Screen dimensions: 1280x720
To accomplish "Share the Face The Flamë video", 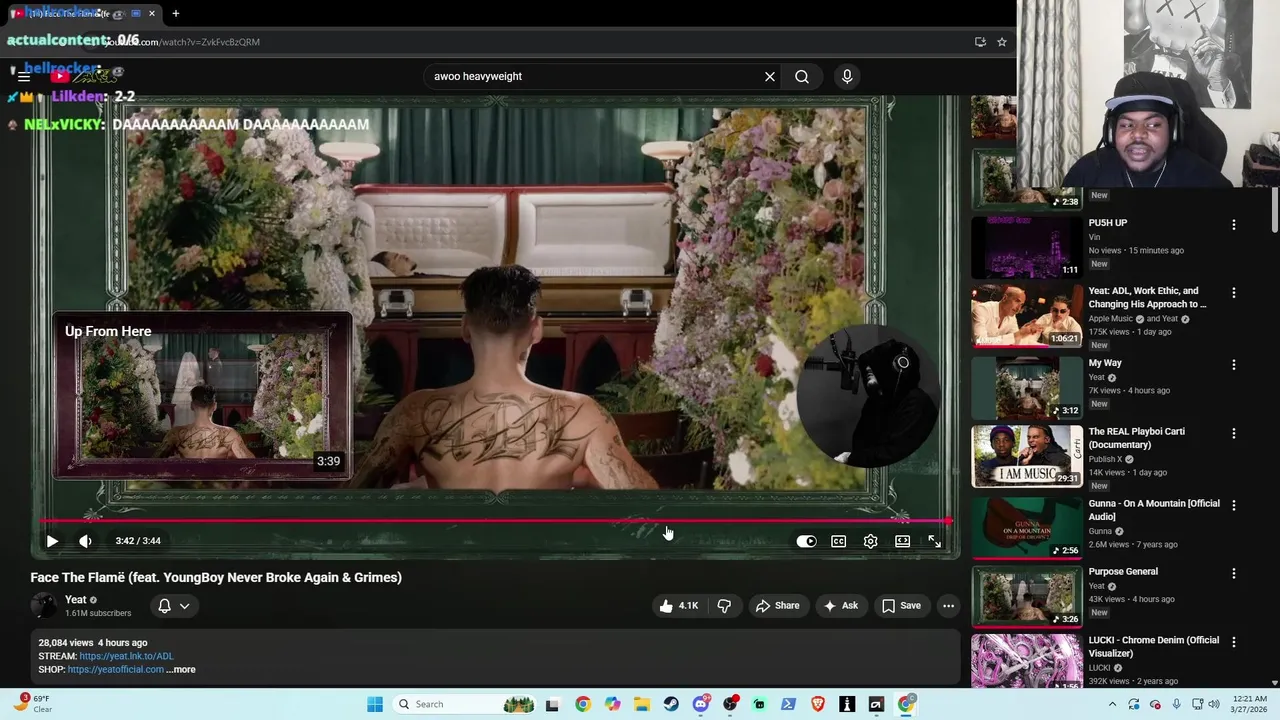I will point(777,605).
